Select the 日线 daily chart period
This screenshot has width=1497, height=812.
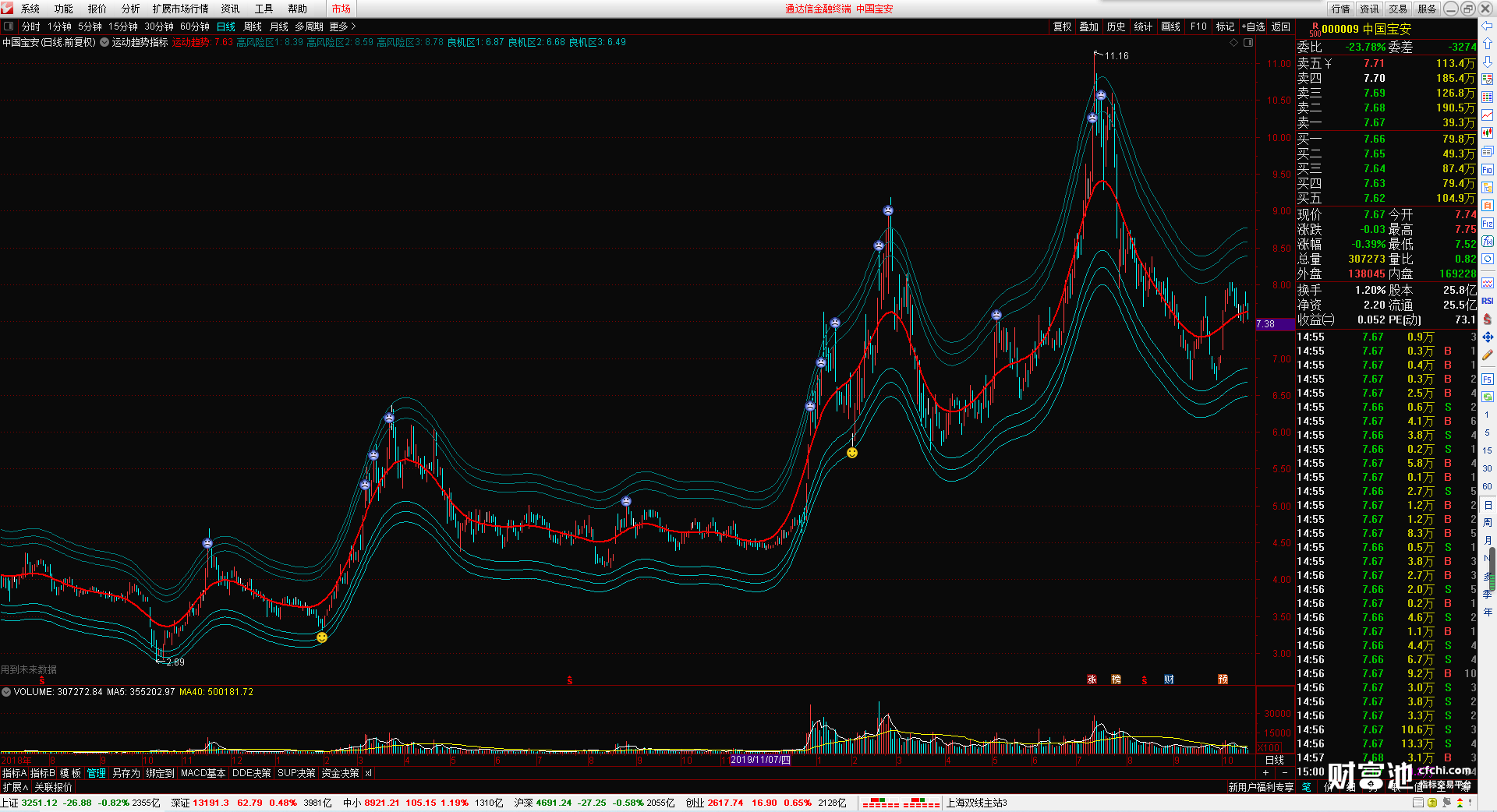[x=226, y=26]
